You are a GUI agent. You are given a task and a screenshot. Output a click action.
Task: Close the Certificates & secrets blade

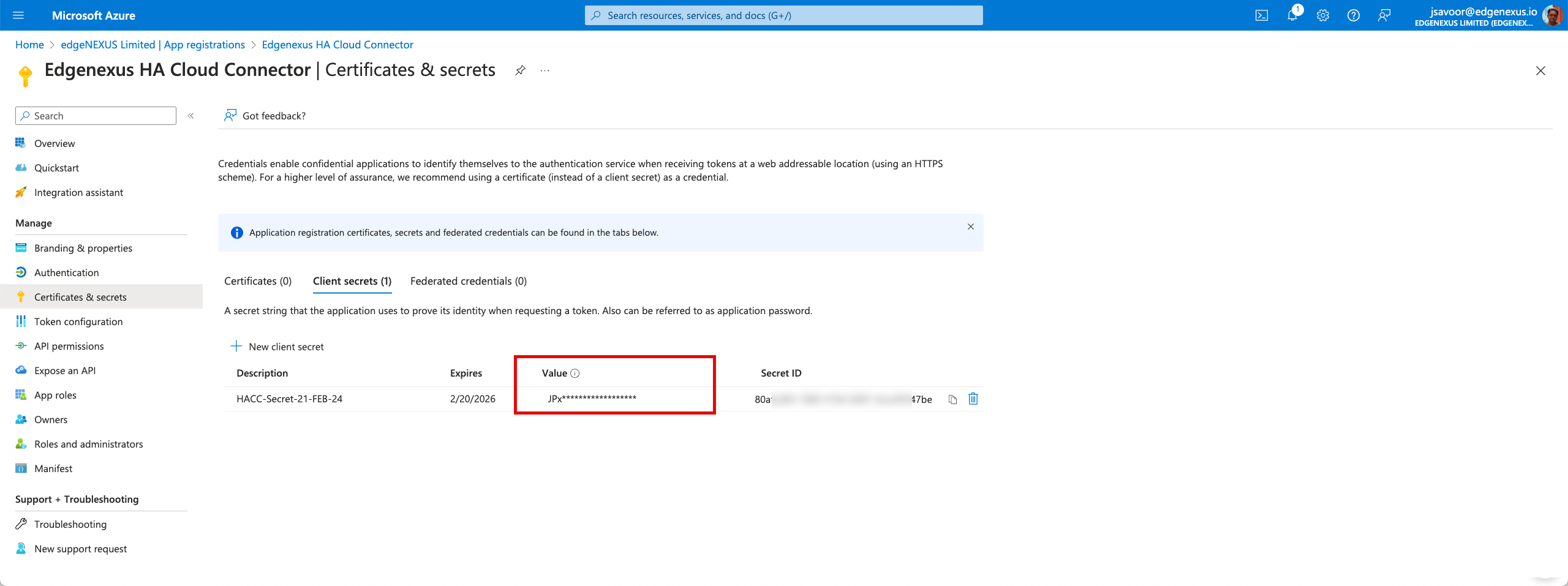point(1540,70)
